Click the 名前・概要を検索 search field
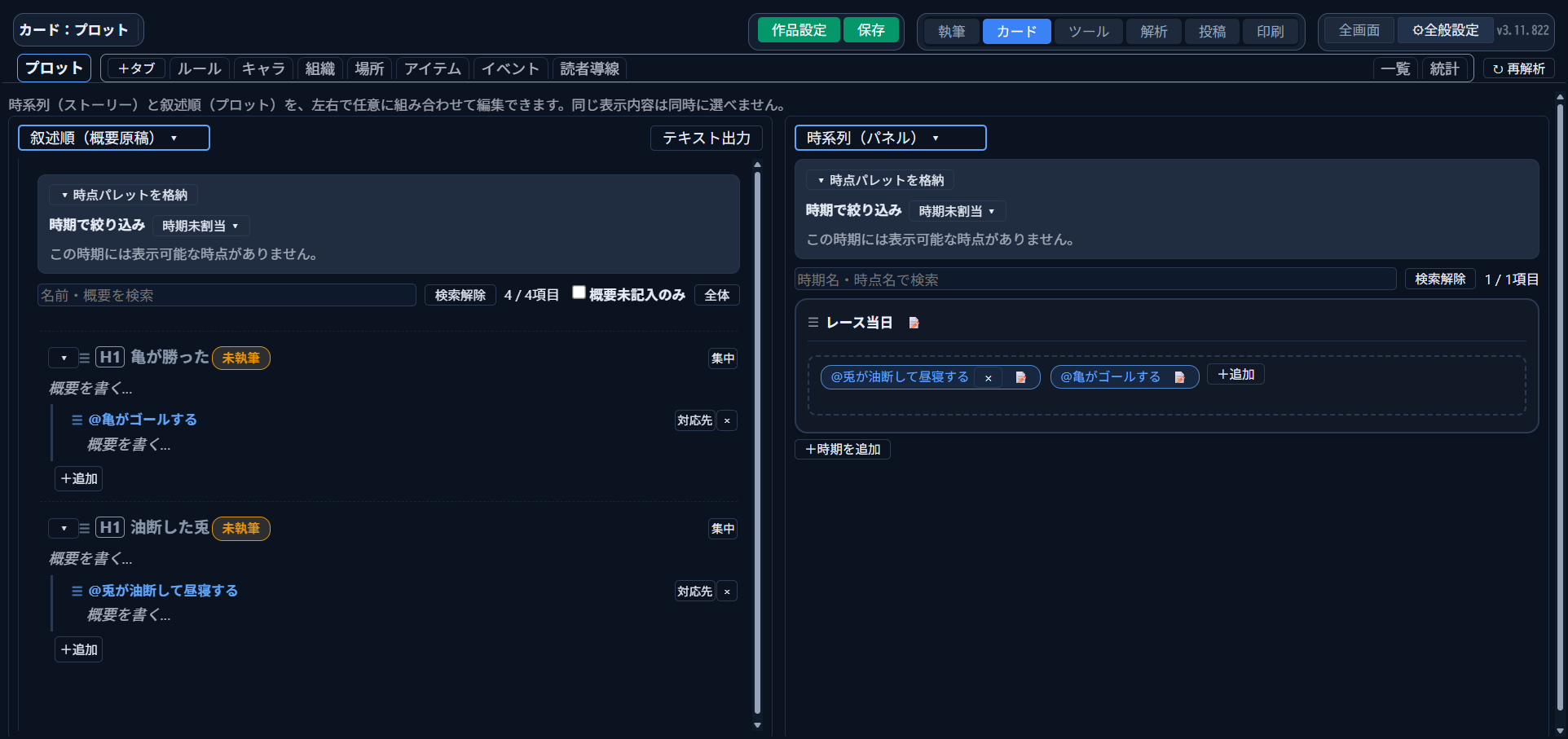 [x=227, y=295]
